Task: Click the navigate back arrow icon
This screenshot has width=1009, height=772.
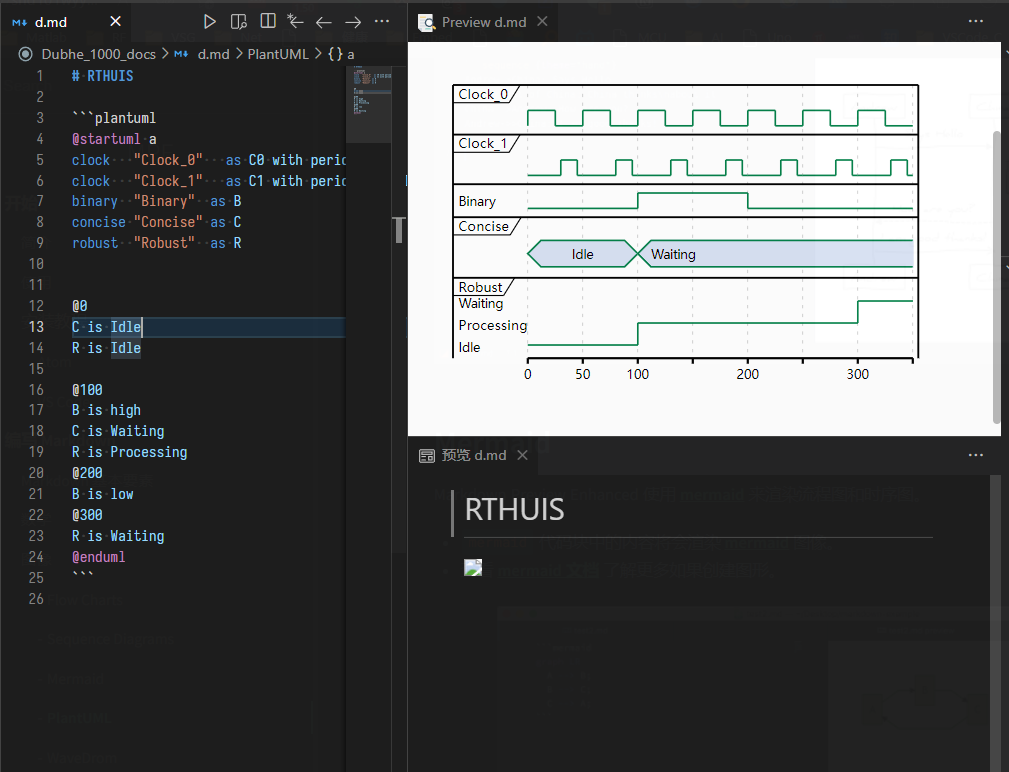Action: [x=324, y=21]
